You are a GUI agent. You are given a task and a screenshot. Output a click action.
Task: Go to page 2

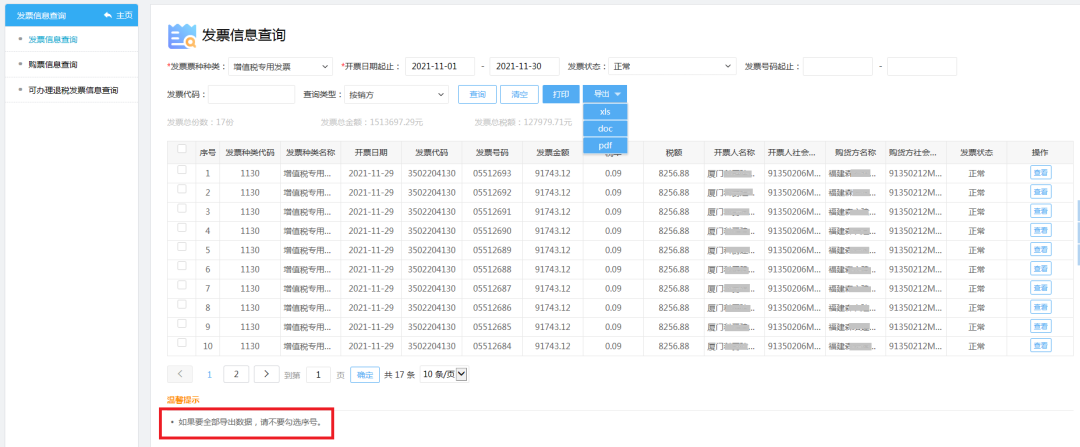(x=236, y=374)
